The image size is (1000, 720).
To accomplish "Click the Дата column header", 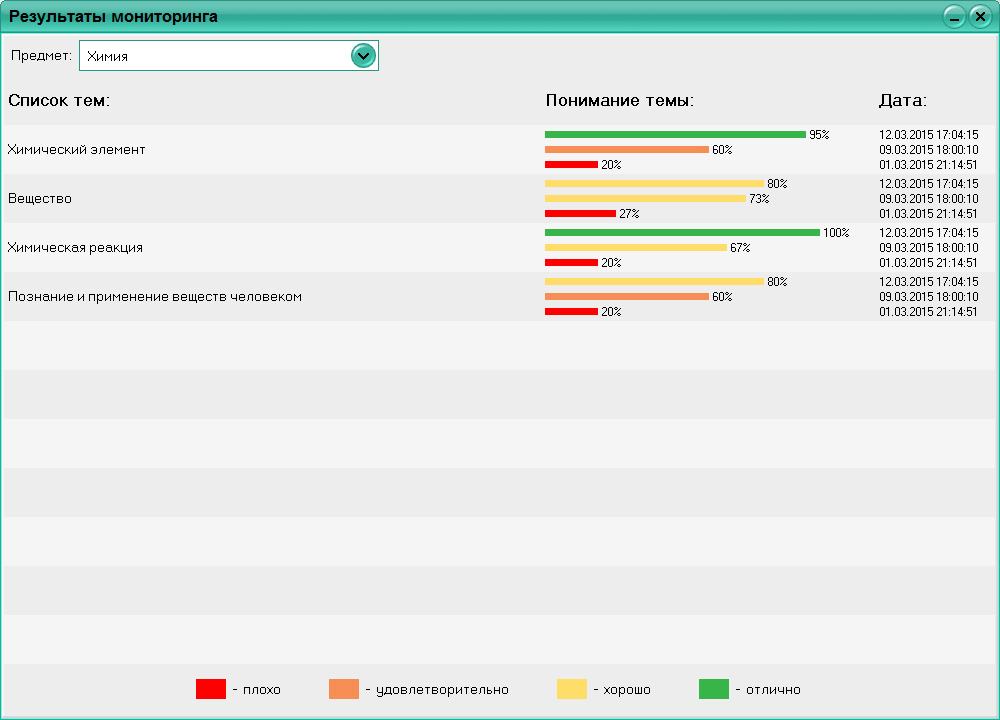I will (902, 100).
